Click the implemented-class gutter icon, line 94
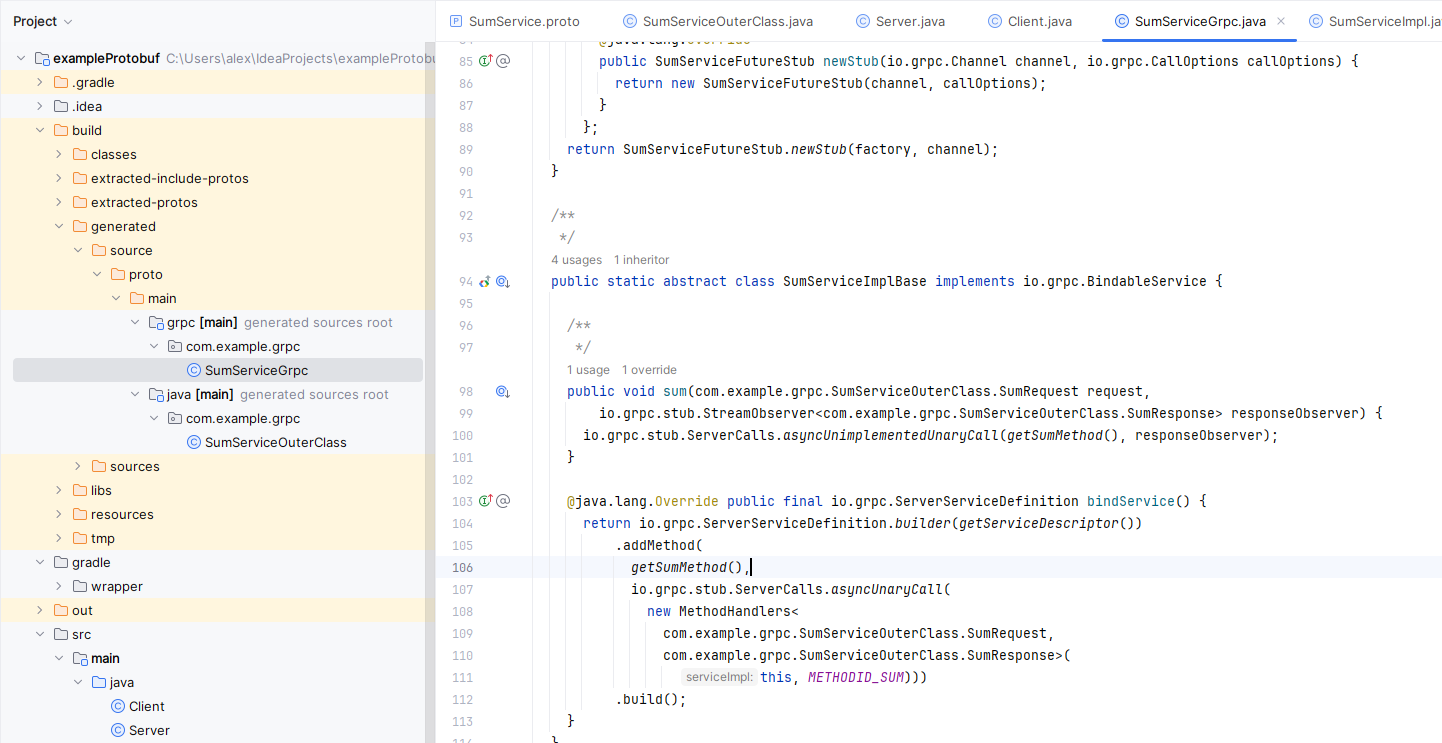1442x743 pixels. [485, 282]
